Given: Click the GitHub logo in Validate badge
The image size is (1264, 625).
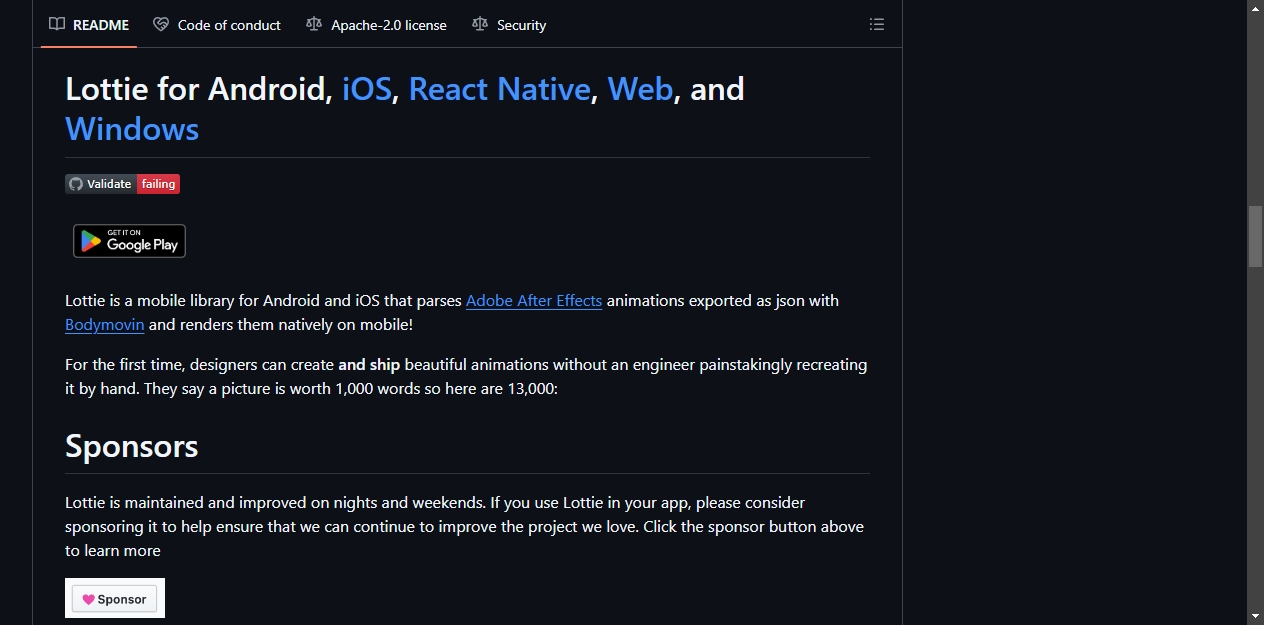Looking at the screenshot, I should 76,184.
